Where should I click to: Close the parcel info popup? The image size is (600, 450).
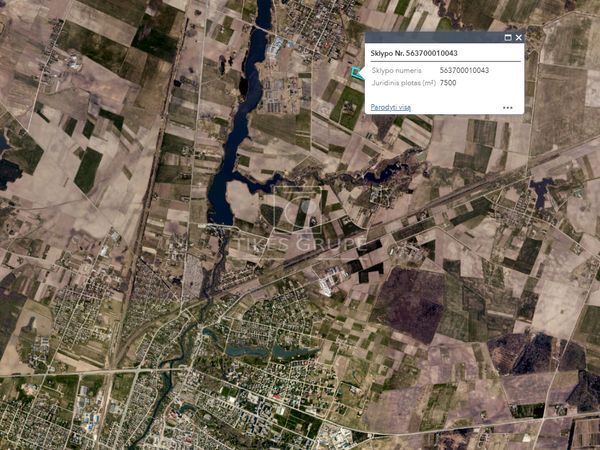point(518,38)
